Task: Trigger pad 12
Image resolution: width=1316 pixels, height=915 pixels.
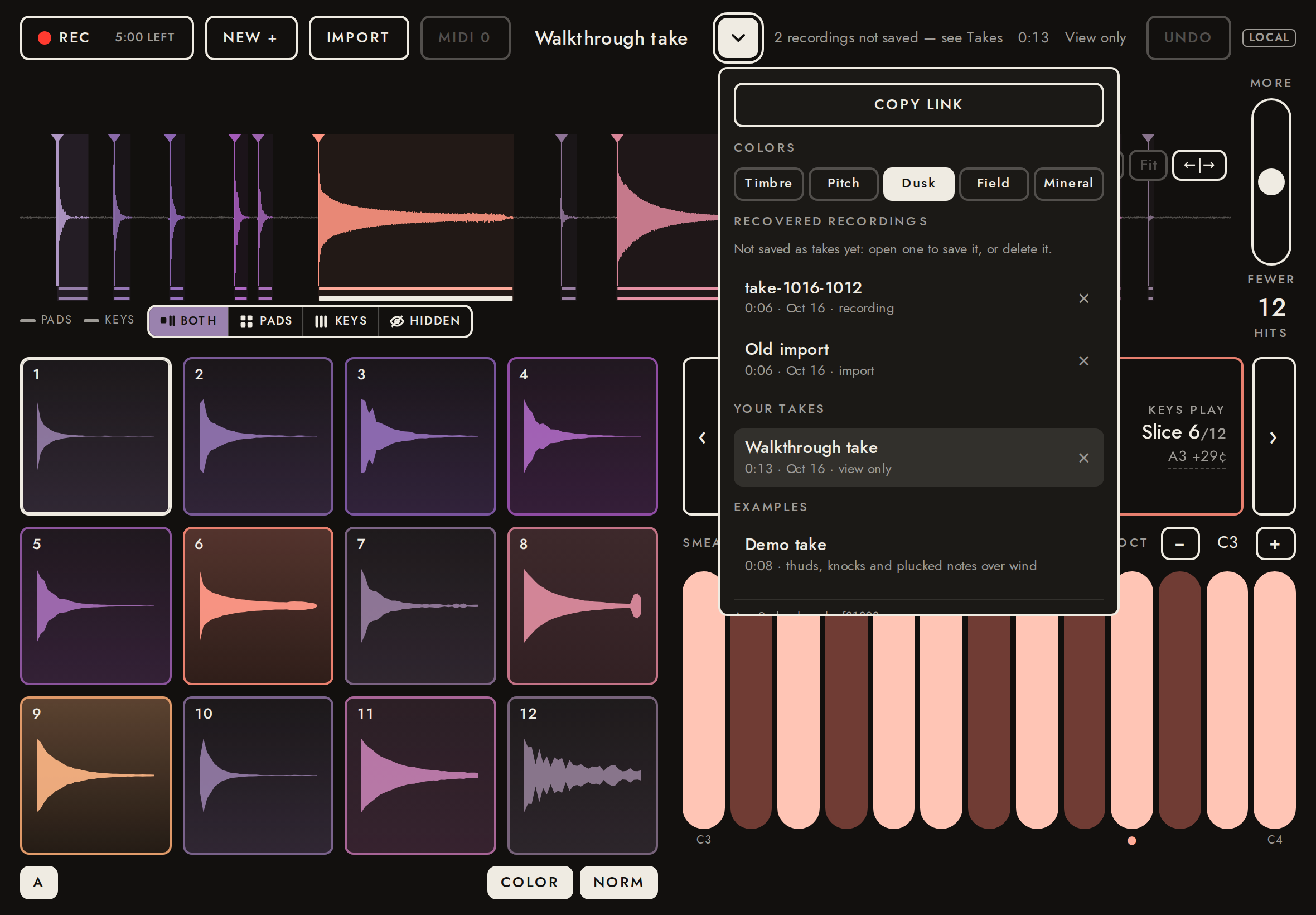Action: [x=583, y=776]
